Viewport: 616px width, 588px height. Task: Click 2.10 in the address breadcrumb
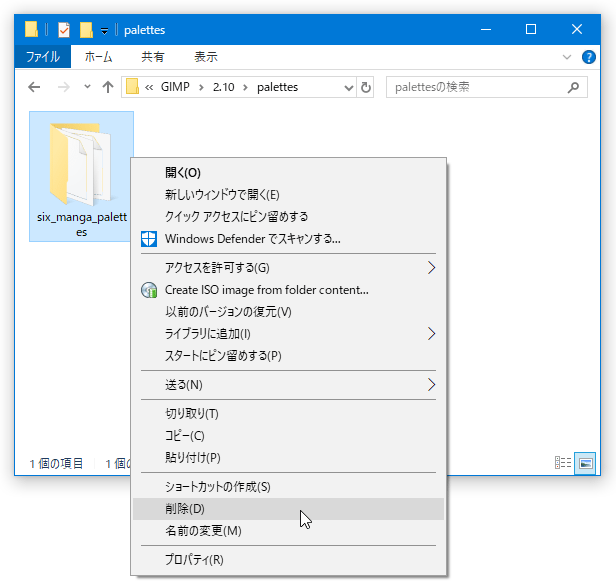[224, 87]
